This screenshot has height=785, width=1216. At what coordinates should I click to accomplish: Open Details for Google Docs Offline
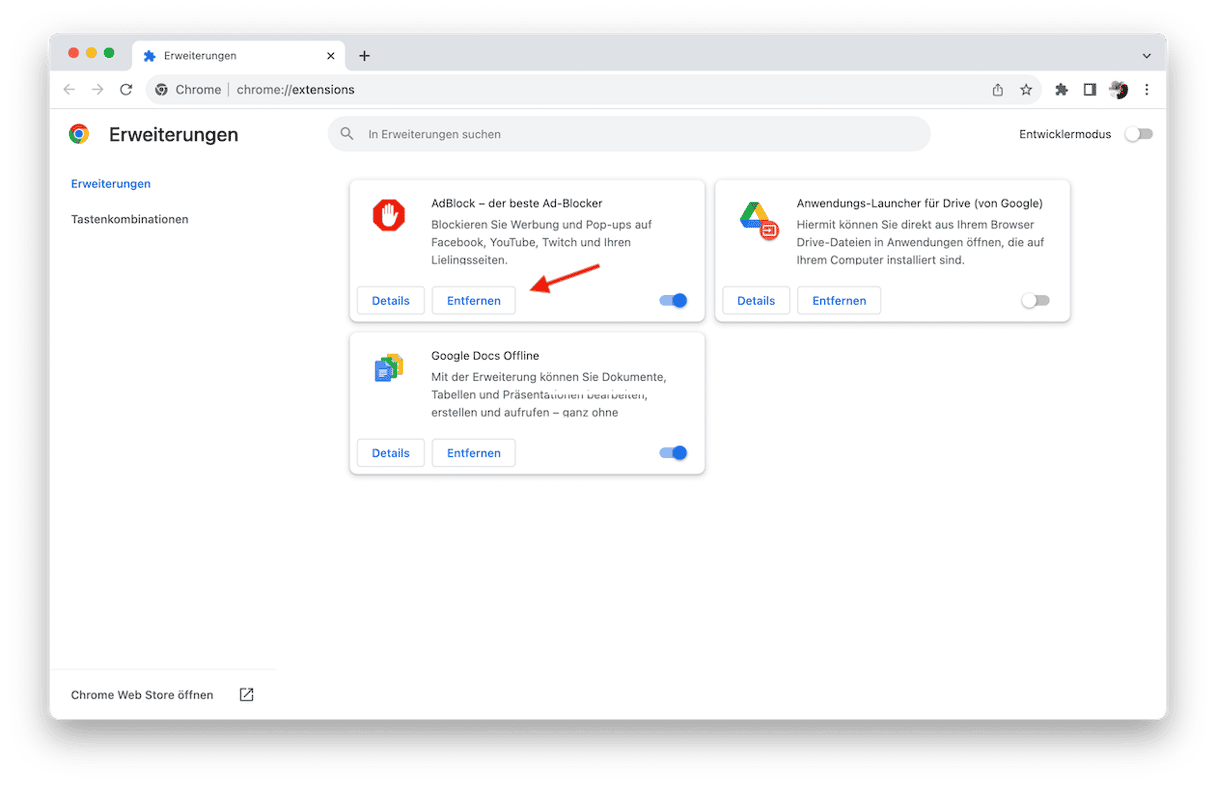tap(391, 453)
